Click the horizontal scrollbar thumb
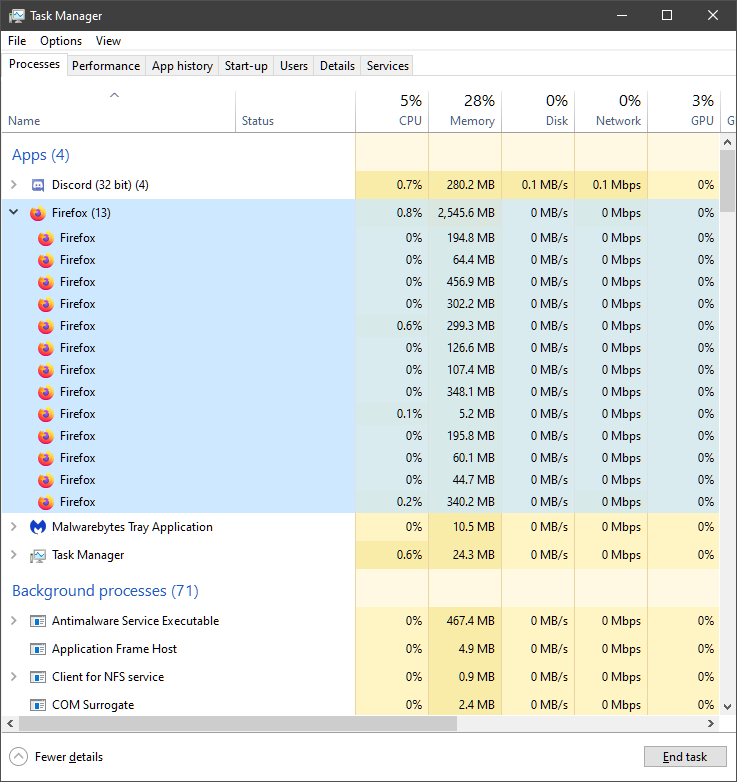Viewport: 737px width, 782px height. pos(238,723)
